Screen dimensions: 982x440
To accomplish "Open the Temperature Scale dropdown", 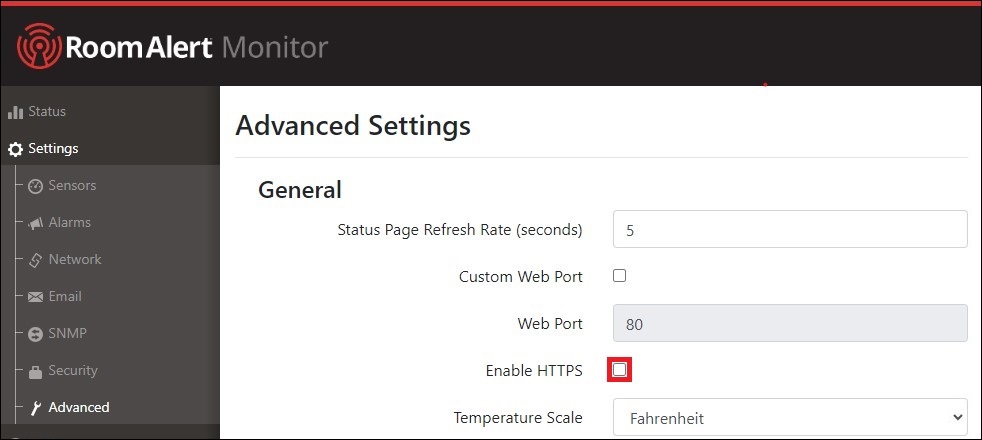I will click(x=789, y=417).
